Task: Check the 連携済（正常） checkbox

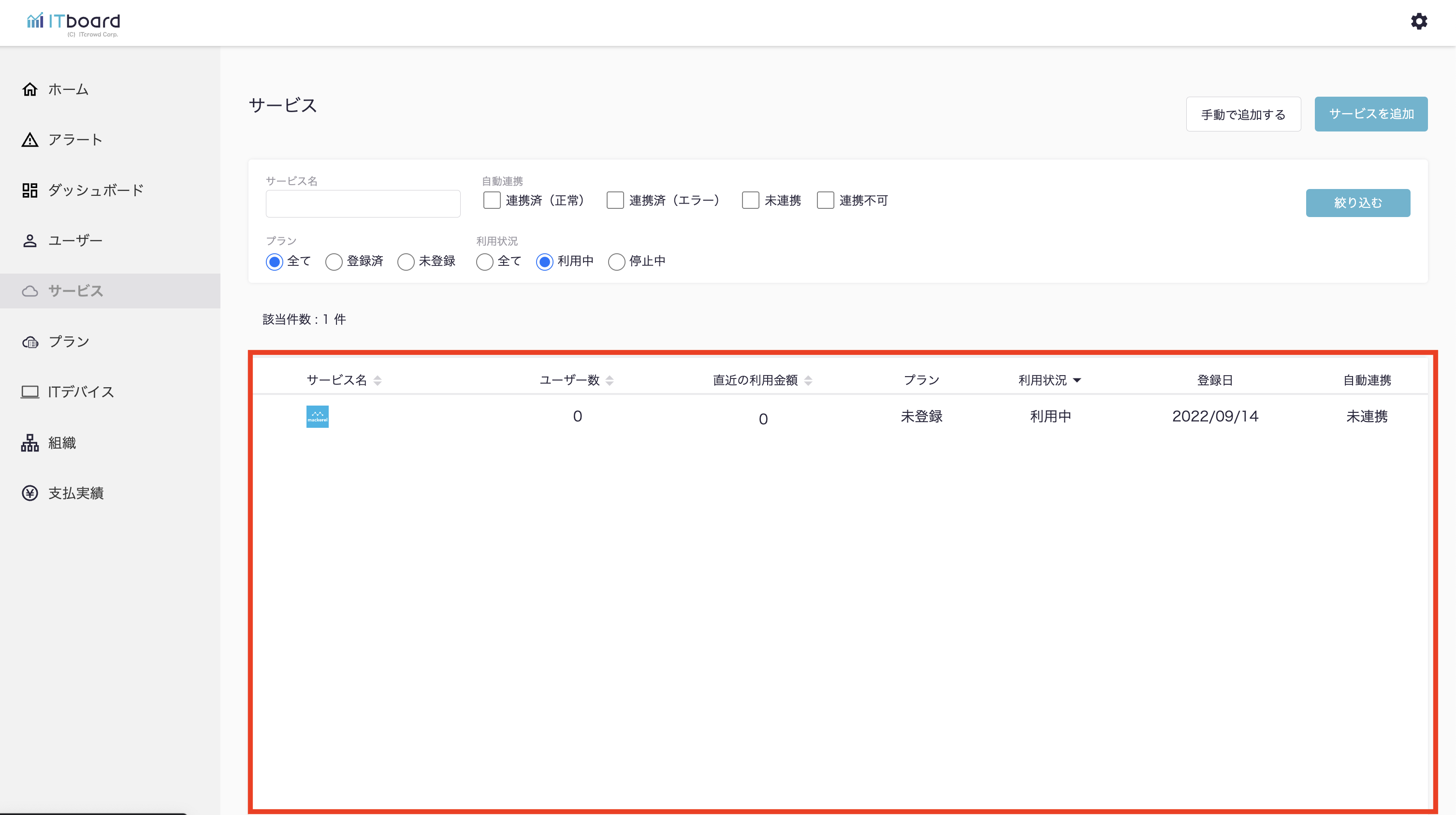Action: (492, 200)
